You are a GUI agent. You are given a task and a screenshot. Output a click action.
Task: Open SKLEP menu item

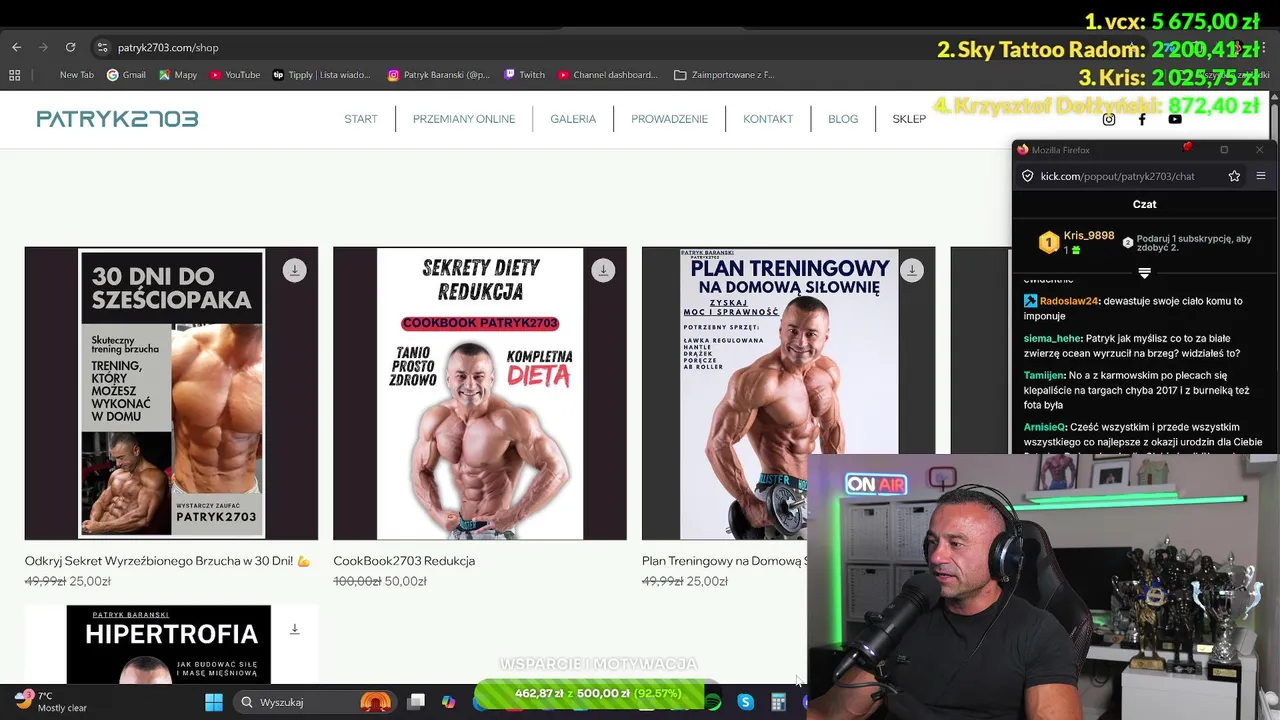pos(909,119)
